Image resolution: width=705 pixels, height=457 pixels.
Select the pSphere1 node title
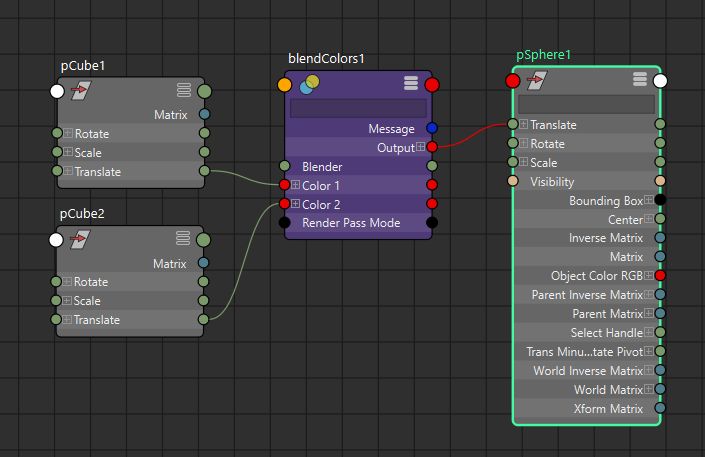[543, 55]
